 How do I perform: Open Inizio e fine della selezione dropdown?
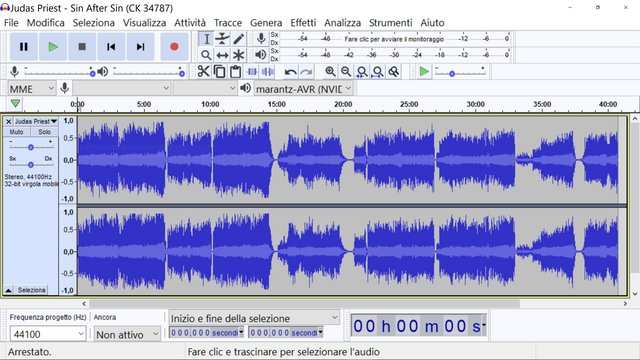pos(254,318)
